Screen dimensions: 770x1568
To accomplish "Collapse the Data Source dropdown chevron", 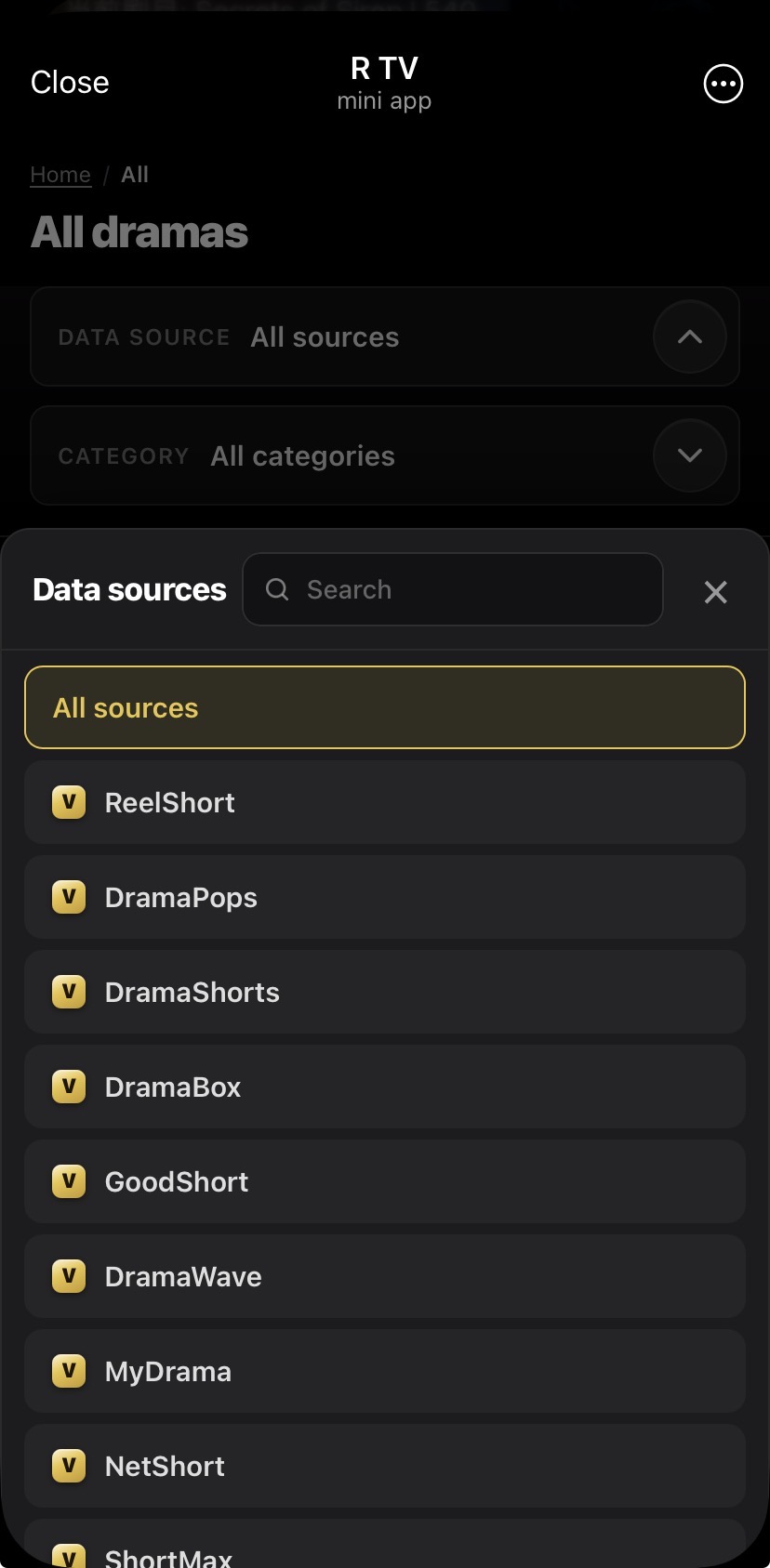I will point(689,336).
